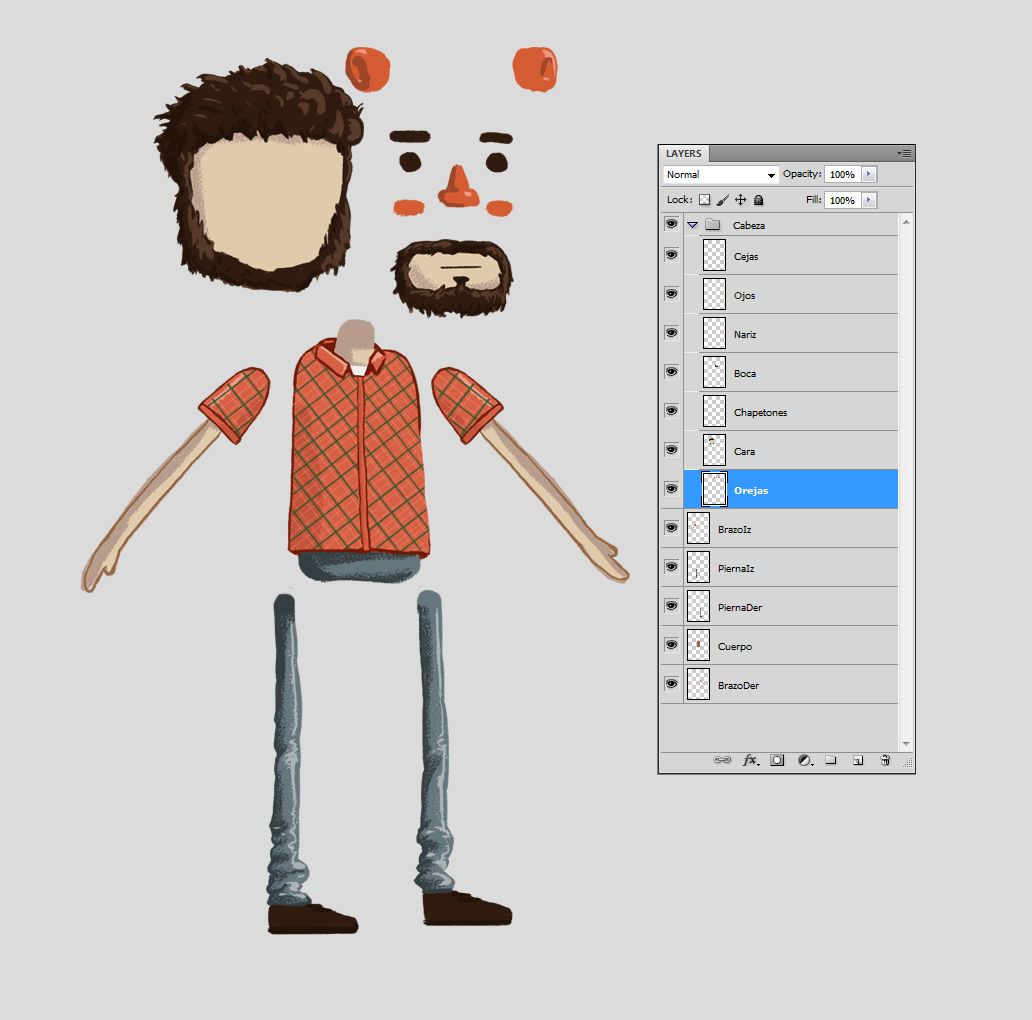Select the layer named Cuerpo
1032x1020 pixels.
pos(735,646)
